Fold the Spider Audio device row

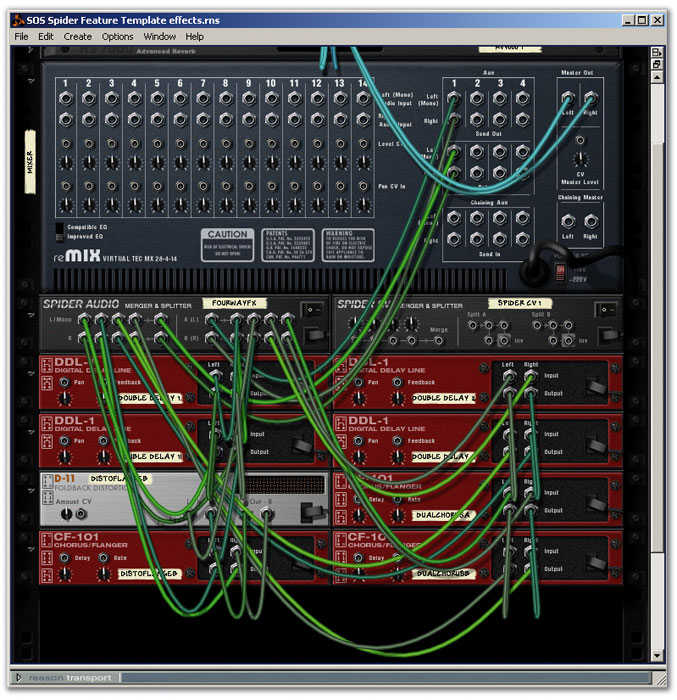tap(31, 315)
